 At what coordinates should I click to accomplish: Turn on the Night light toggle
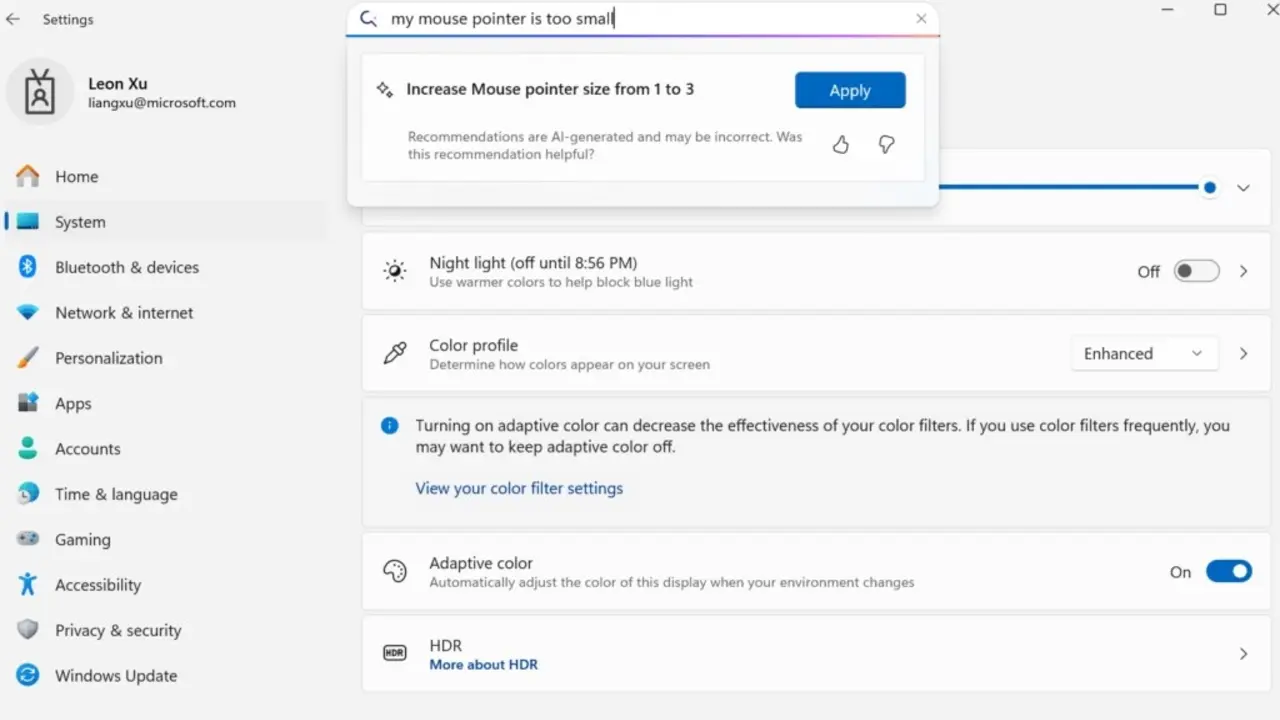1196,271
